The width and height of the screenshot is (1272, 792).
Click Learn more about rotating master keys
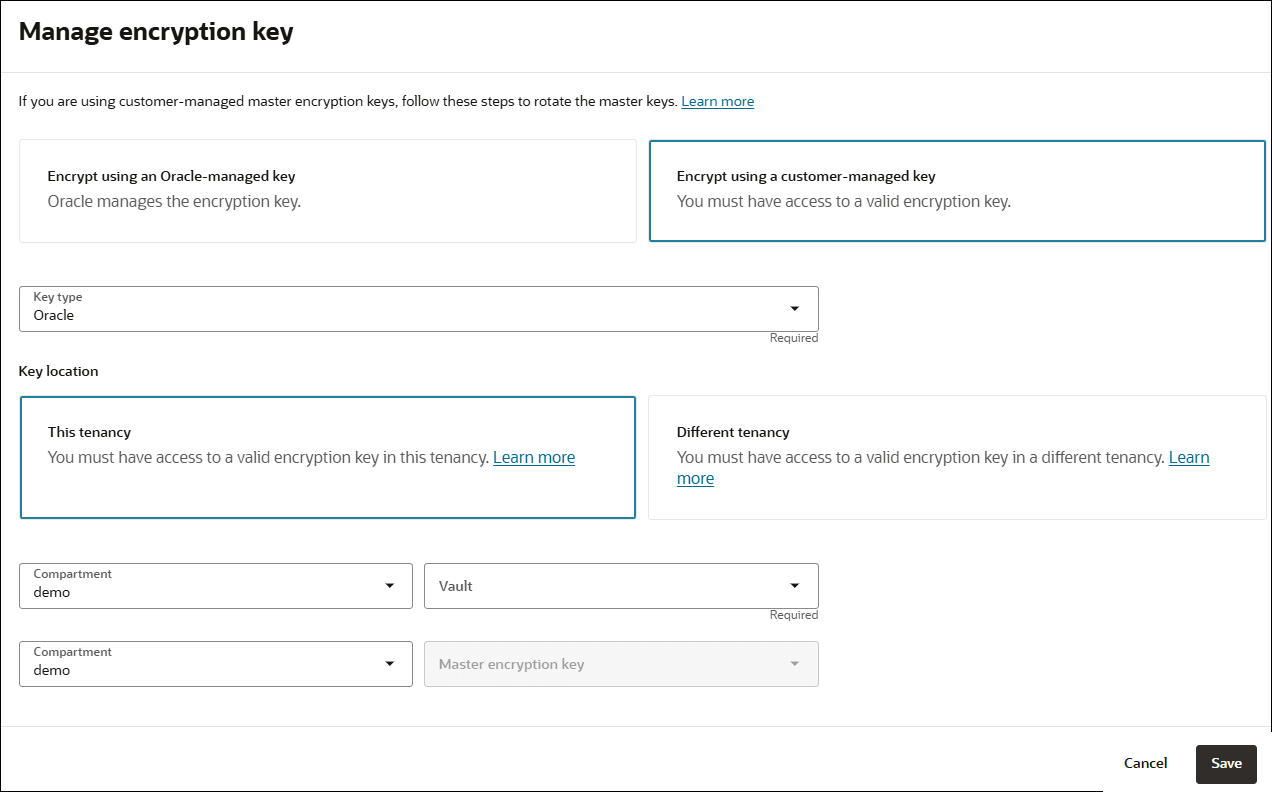tap(717, 101)
